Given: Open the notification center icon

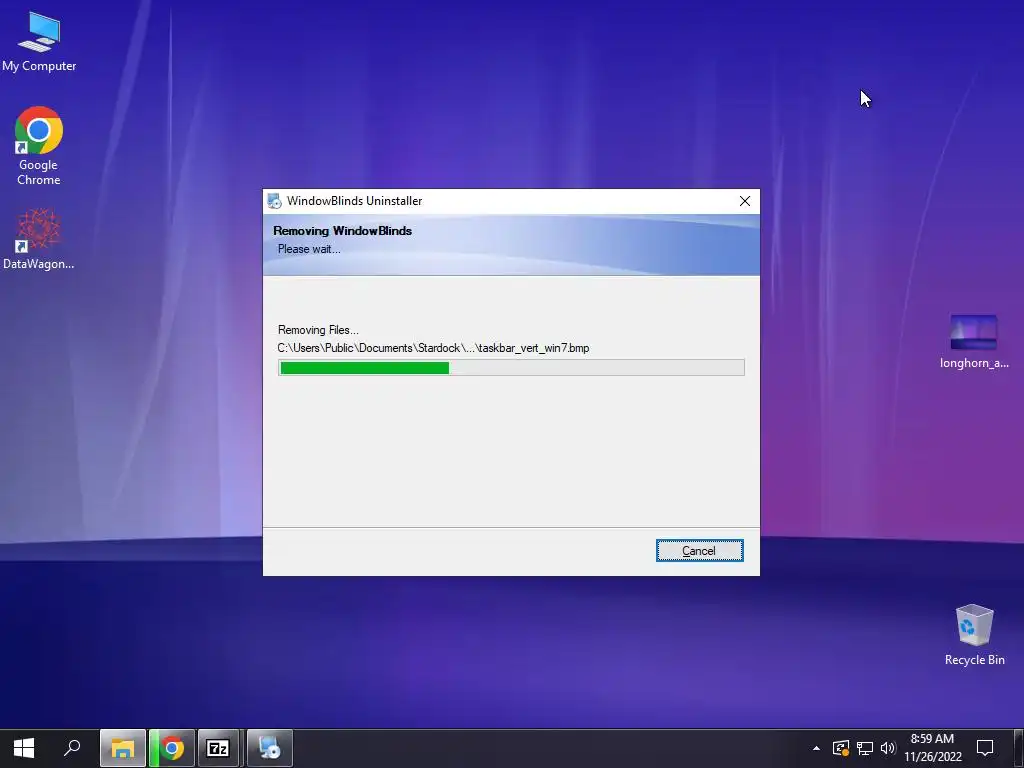Looking at the screenshot, I should (985, 748).
